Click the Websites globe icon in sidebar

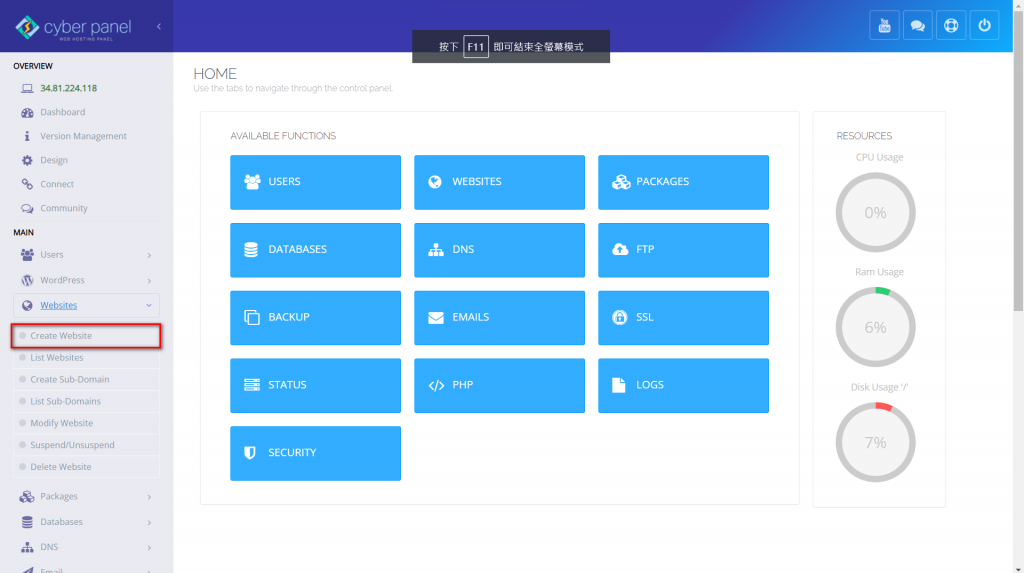point(27,305)
